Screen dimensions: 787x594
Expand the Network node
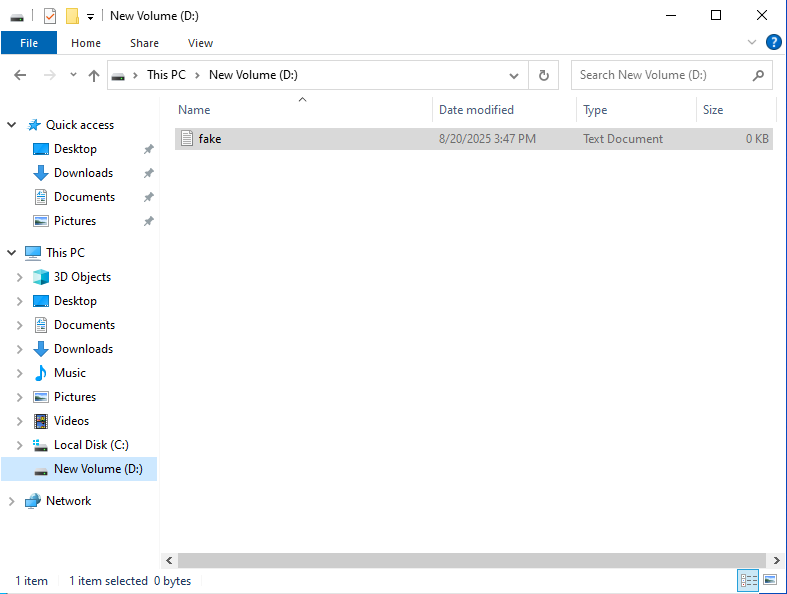click(12, 501)
